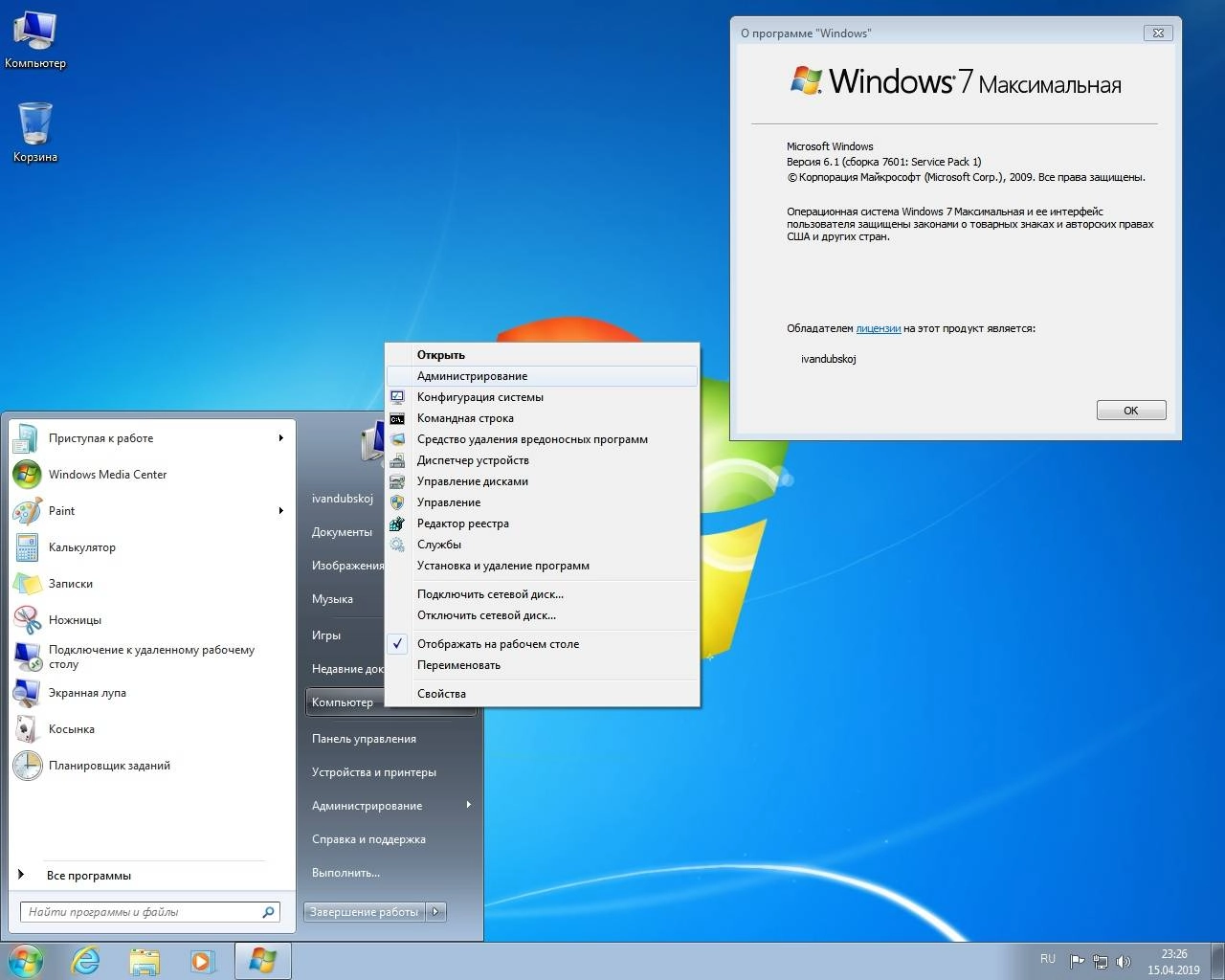1225x980 pixels.
Task: Click the Action Center flag tray icon
Action: [x=1077, y=962]
